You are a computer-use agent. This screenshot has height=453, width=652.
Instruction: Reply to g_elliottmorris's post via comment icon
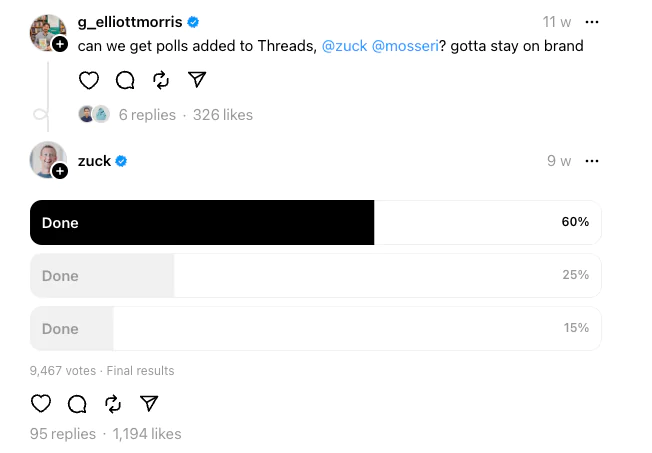[125, 80]
